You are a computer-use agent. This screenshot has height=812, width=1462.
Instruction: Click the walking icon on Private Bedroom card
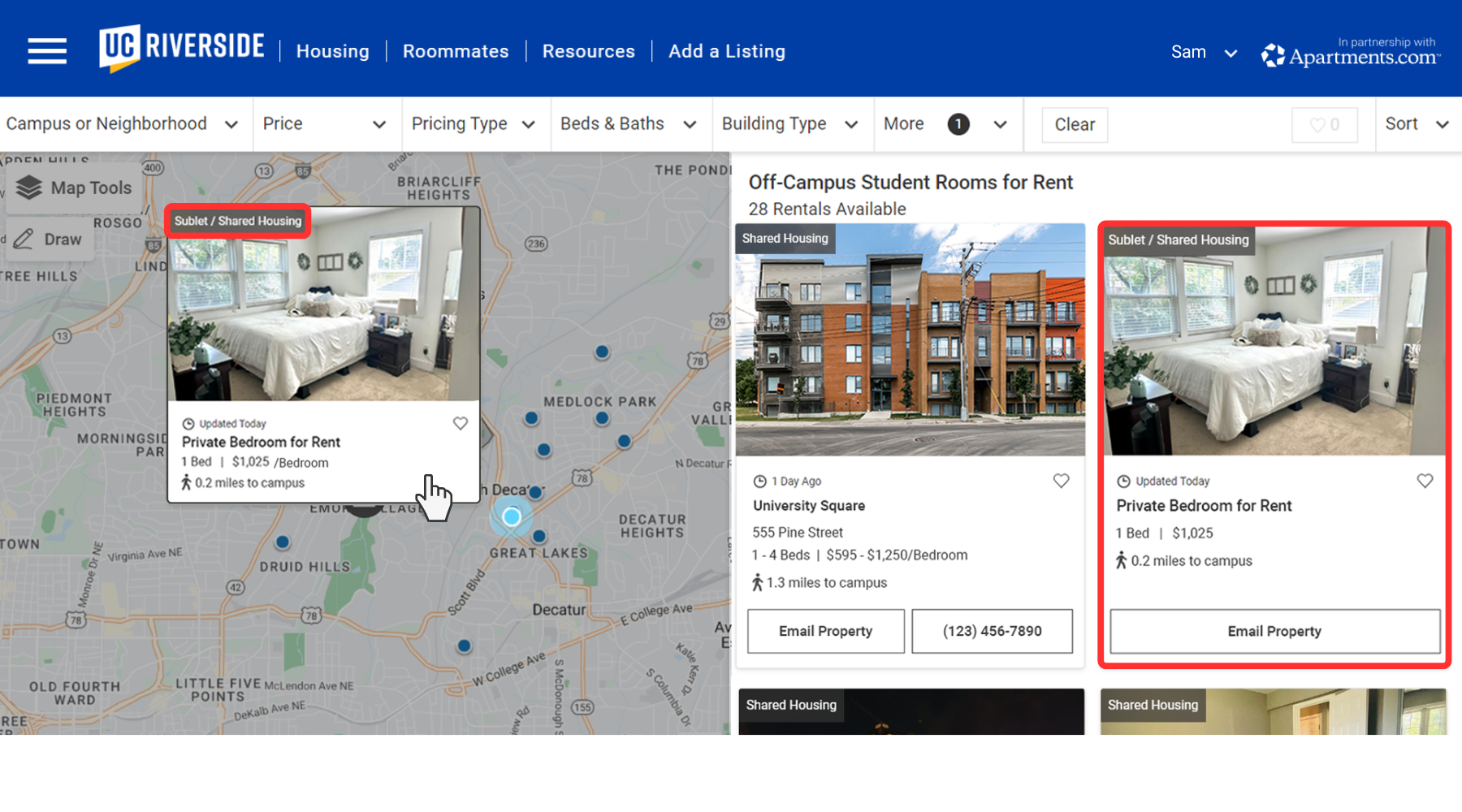(1121, 560)
